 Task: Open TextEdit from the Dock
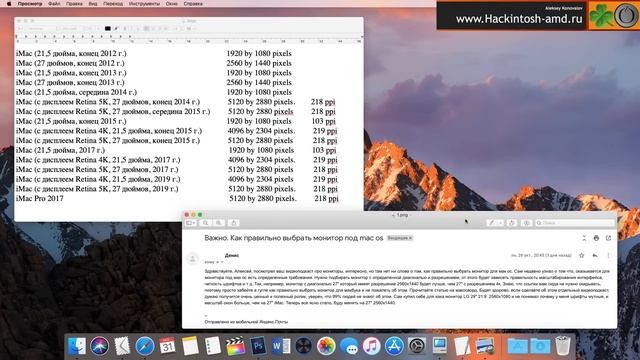tap(462, 346)
